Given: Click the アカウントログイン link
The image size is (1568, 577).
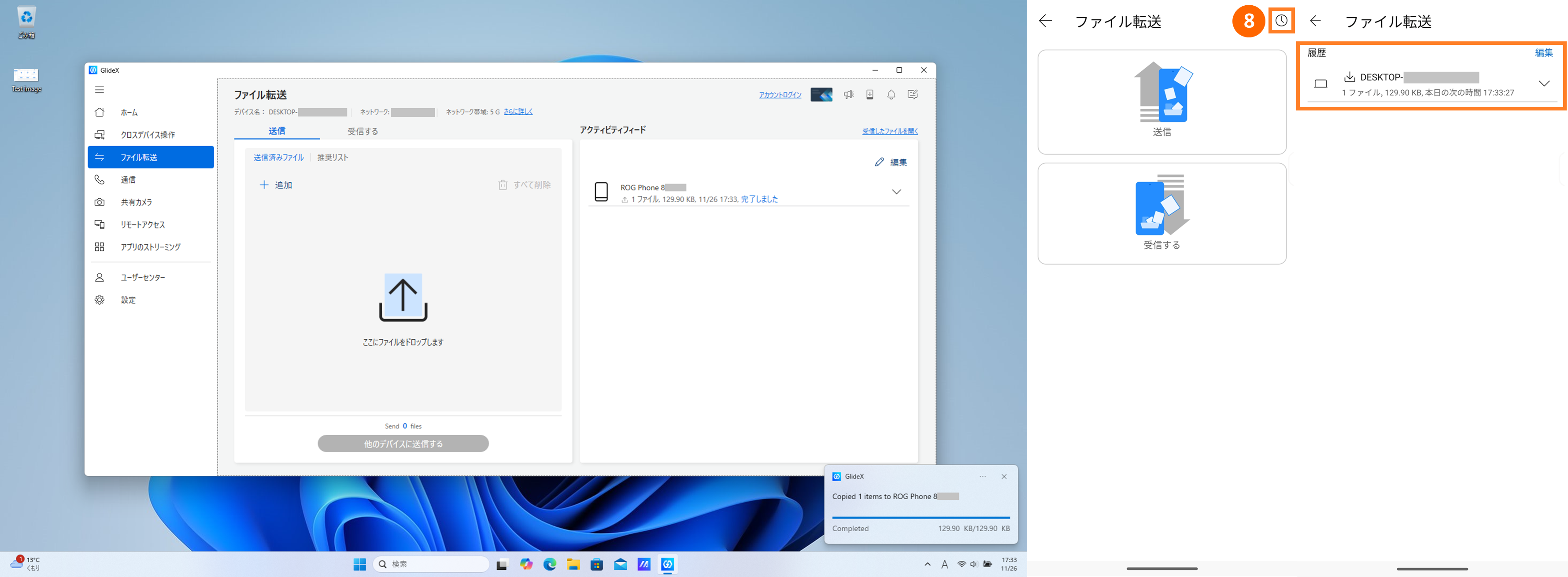Looking at the screenshot, I should [780, 95].
